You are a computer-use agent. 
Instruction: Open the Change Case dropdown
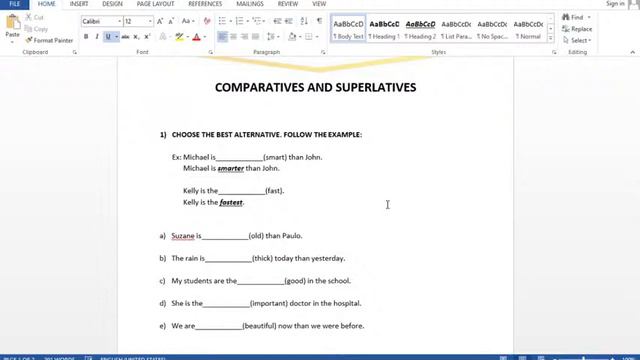tap(188, 21)
